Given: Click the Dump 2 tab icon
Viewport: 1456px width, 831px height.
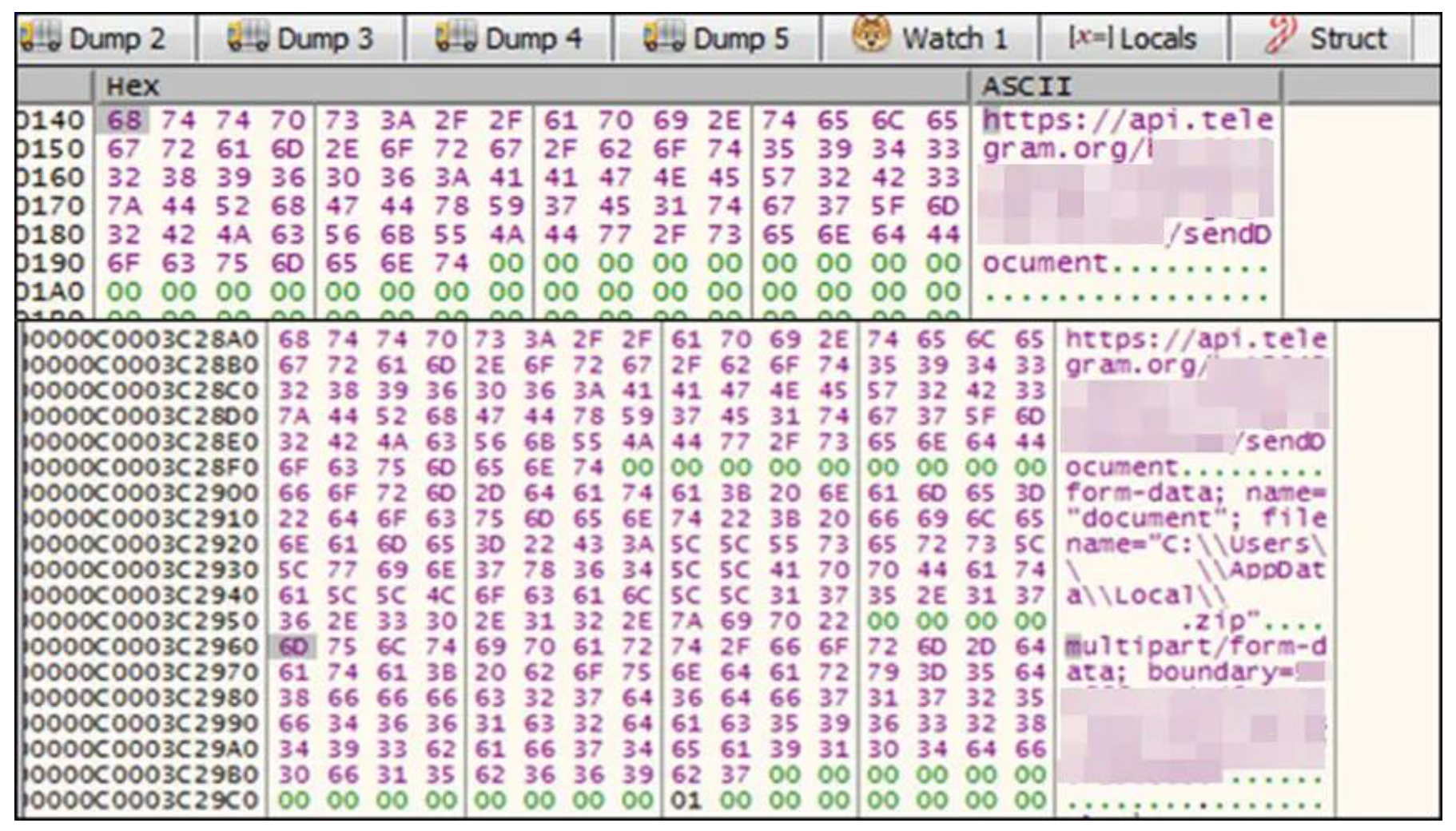Looking at the screenshot, I should point(40,38).
